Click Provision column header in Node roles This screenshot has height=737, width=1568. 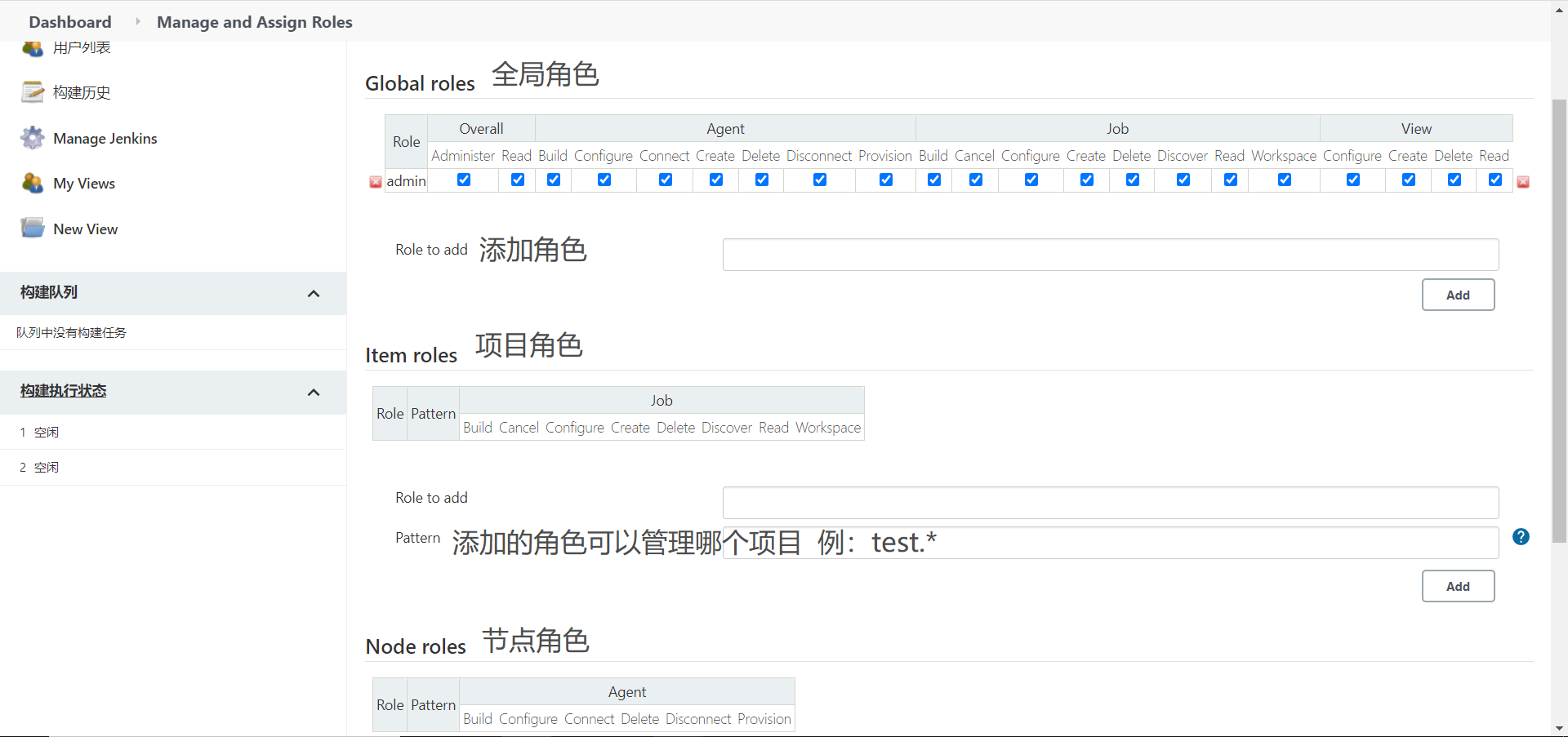pyautogui.click(x=764, y=718)
